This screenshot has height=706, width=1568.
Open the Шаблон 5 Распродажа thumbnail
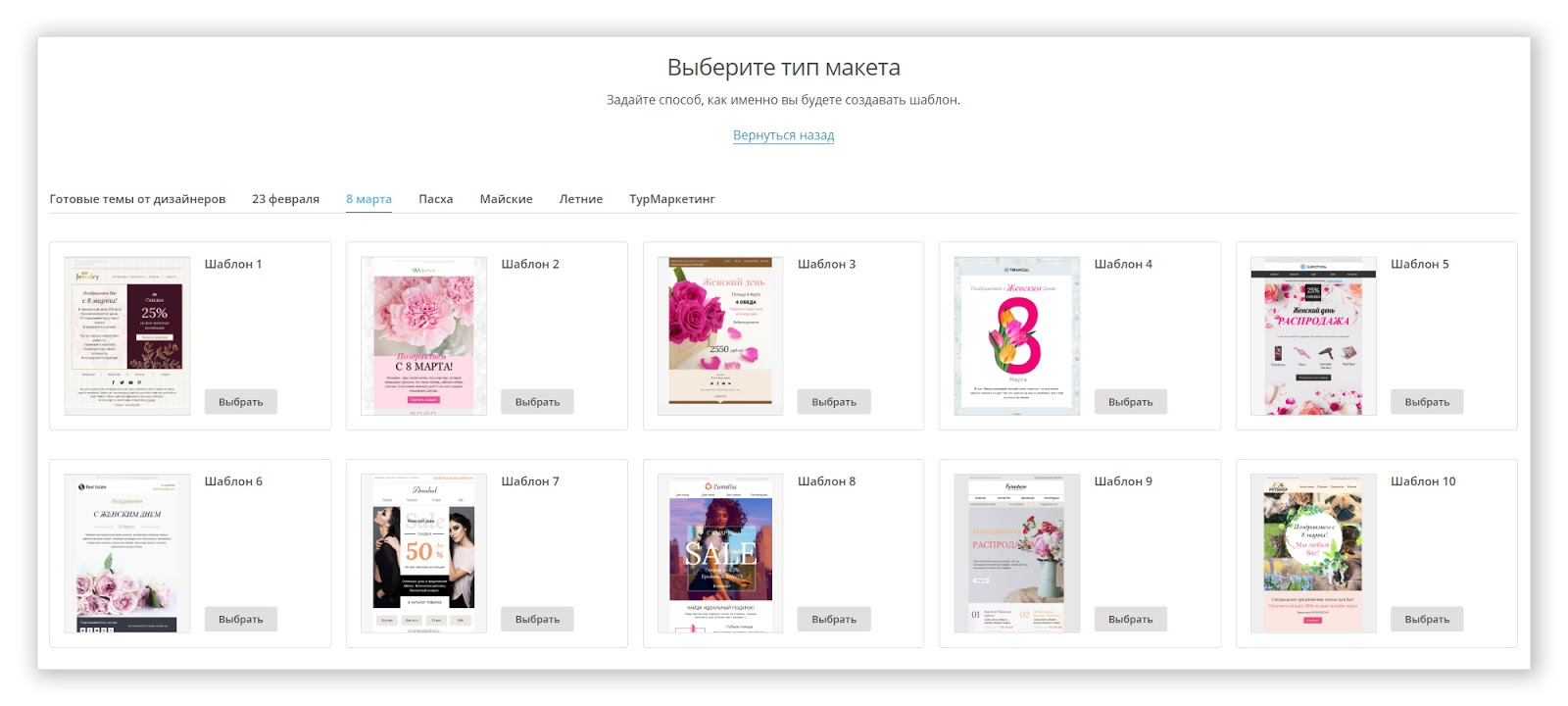1313,336
